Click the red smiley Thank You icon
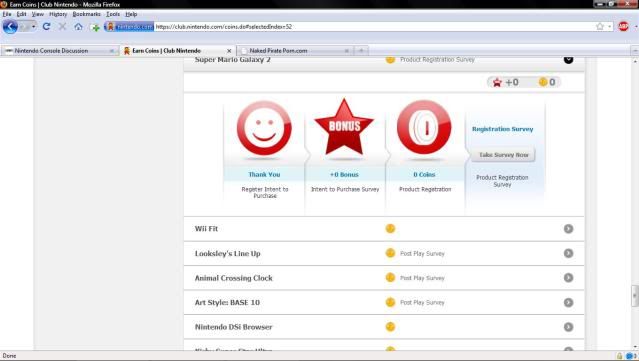Viewport: 639px width, 361px height. (x=264, y=128)
